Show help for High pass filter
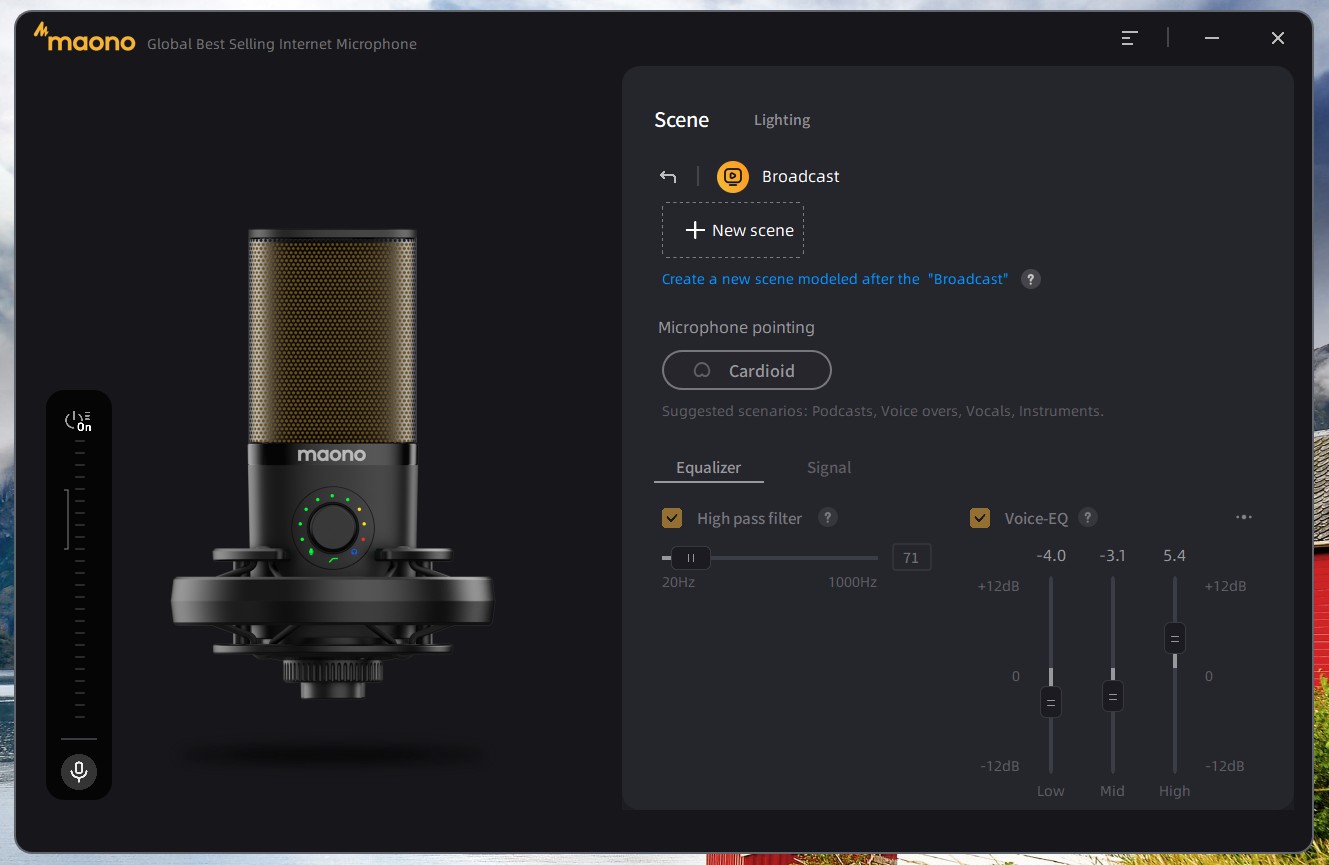The height and width of the screenshot is (865, 1329). 827,517
